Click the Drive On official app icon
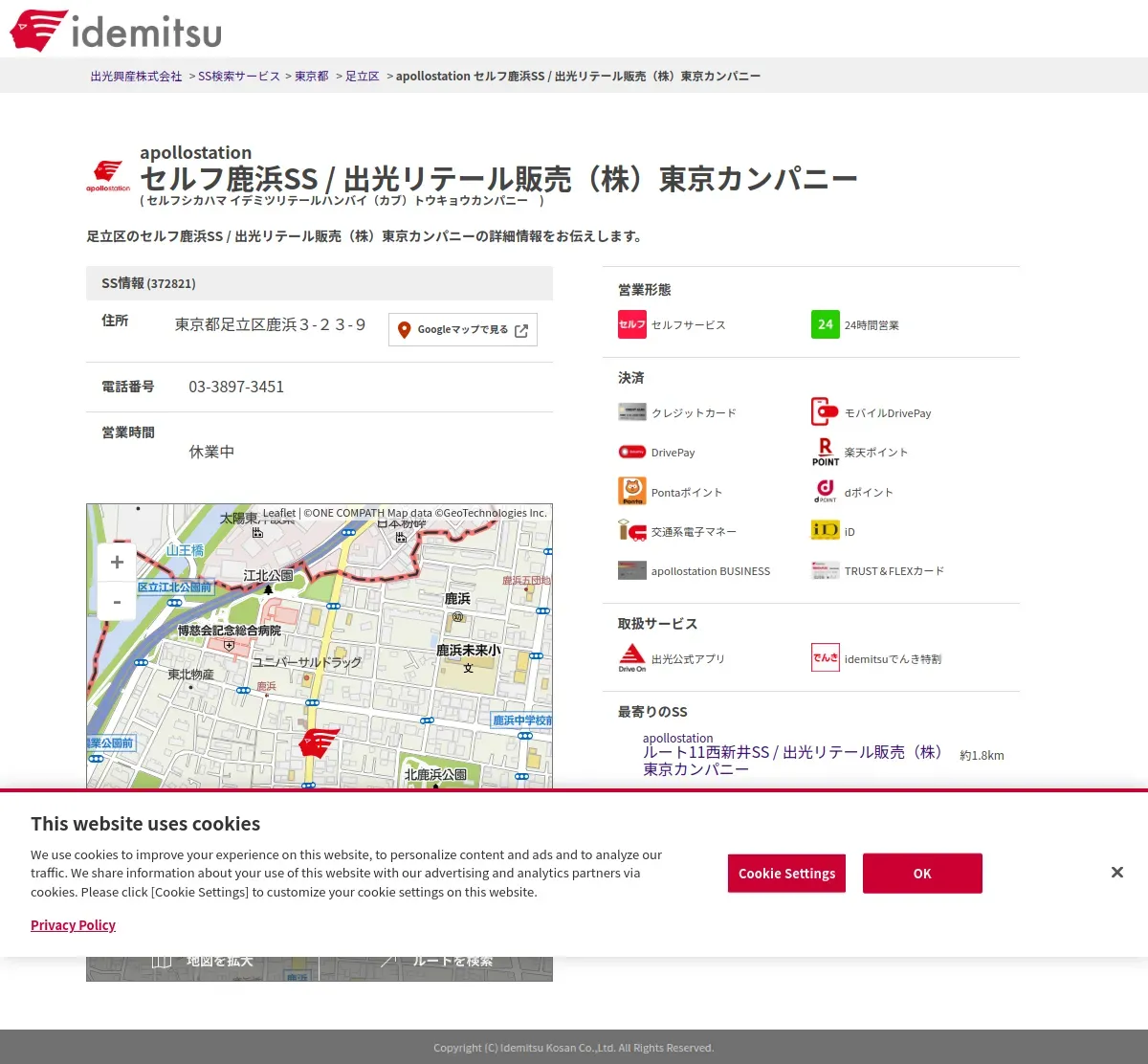Image resolution: width=1148 pixels, height=1064 pixels. point(632,658)
